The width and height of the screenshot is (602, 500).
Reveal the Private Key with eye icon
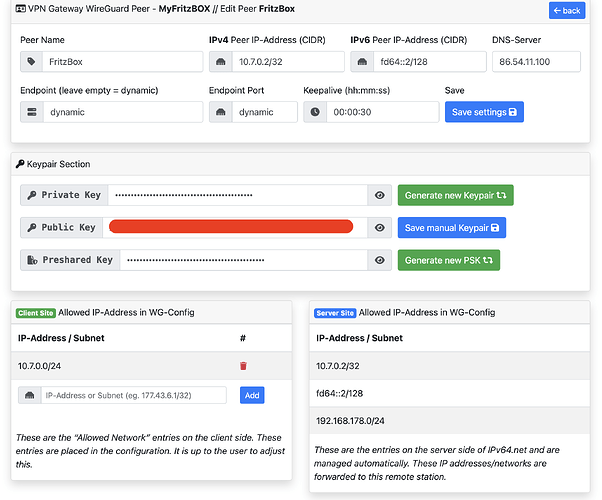pyautogui.click(x=380, y=195)
